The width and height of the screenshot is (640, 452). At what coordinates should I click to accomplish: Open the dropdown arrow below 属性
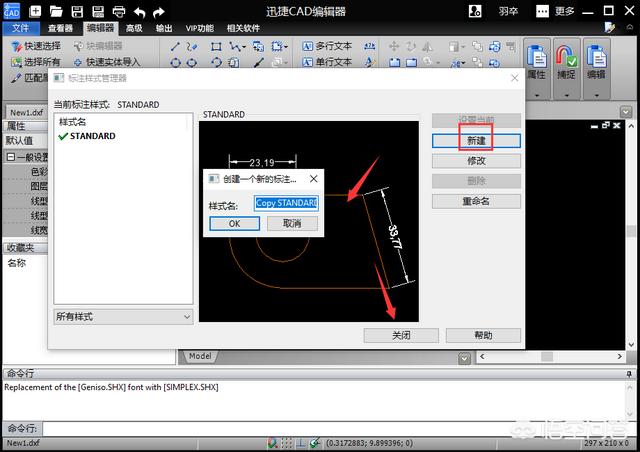point(537,95)
